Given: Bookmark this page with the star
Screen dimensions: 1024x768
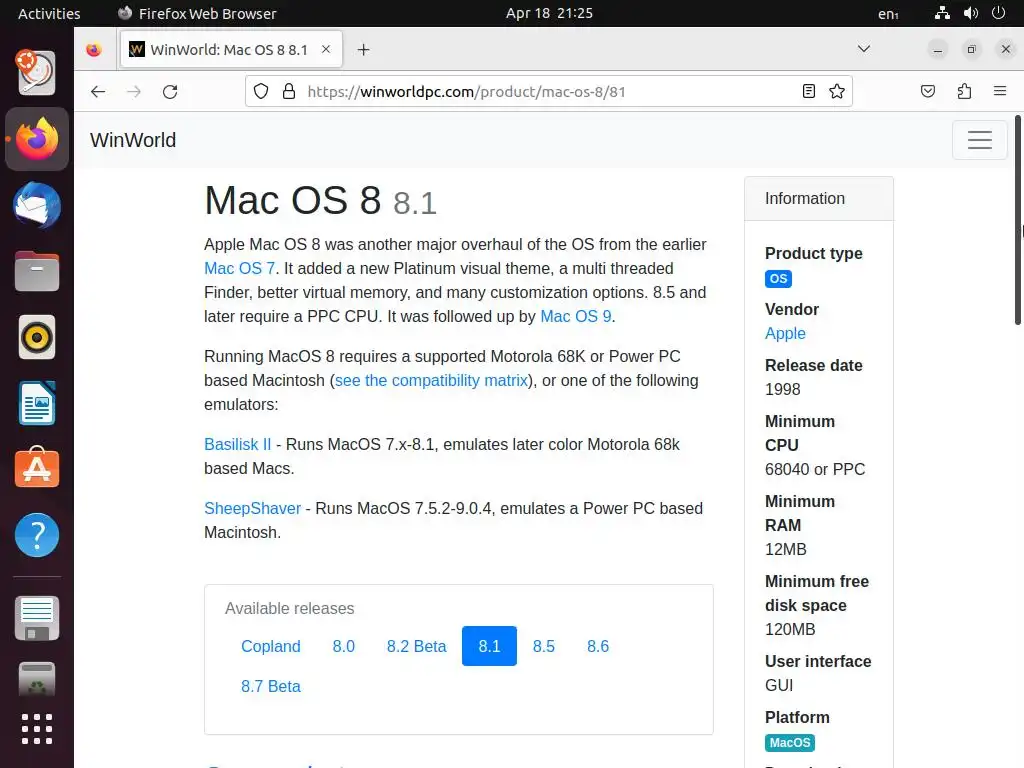Looking at the screenshot, I should [837, 91].
